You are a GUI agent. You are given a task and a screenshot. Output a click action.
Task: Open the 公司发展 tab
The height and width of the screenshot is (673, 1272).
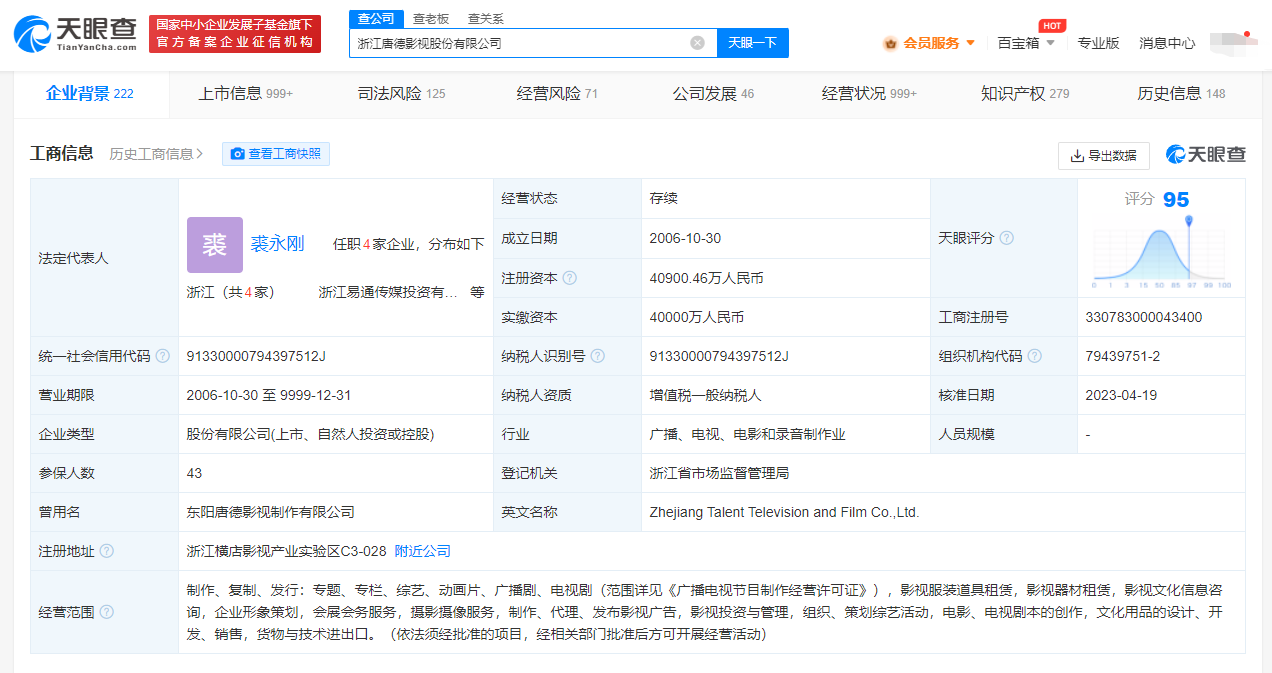(x=713, y=94)
